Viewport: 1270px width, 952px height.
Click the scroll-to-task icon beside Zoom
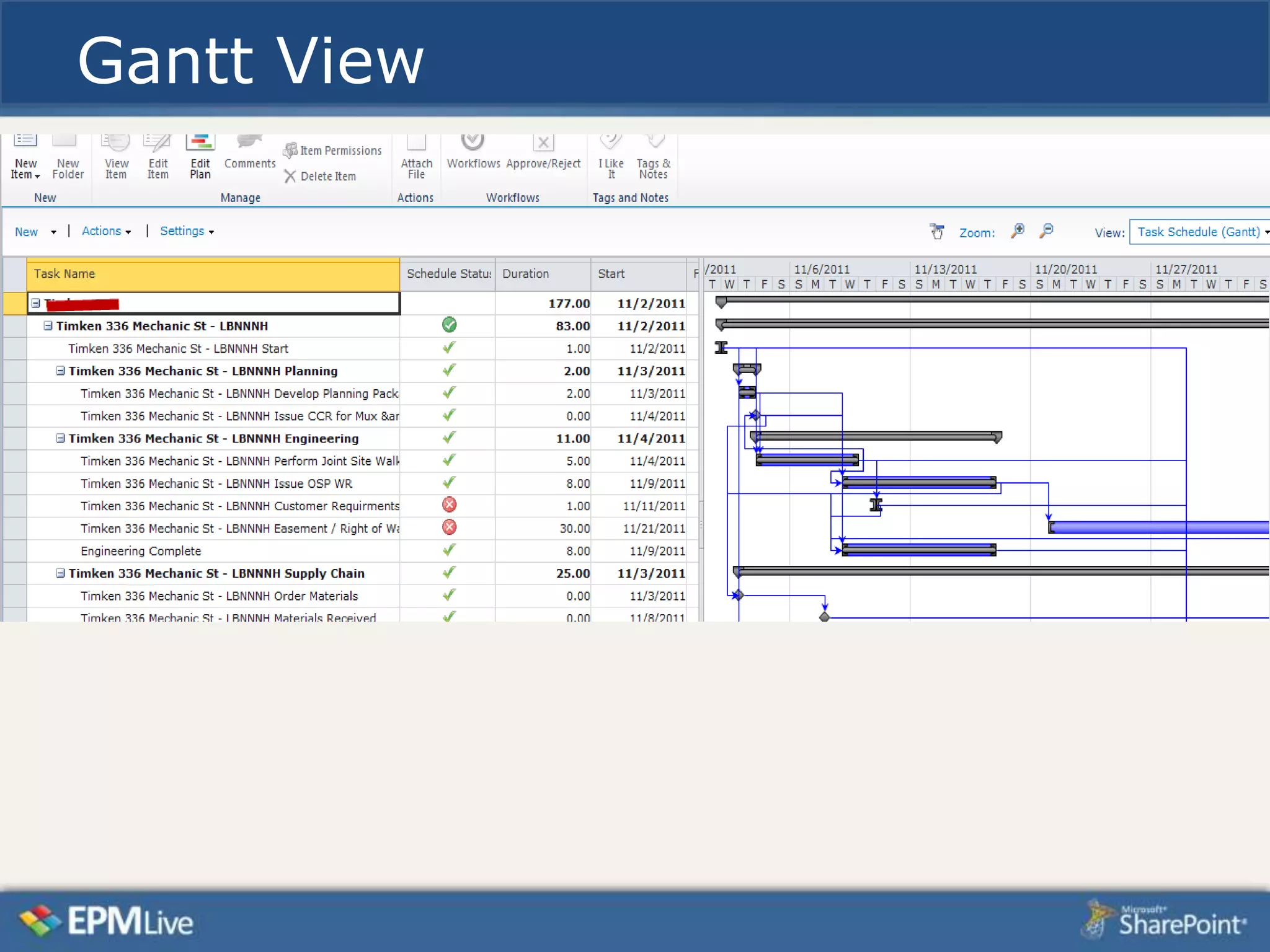pyautogui.click(x=937, y=231)
